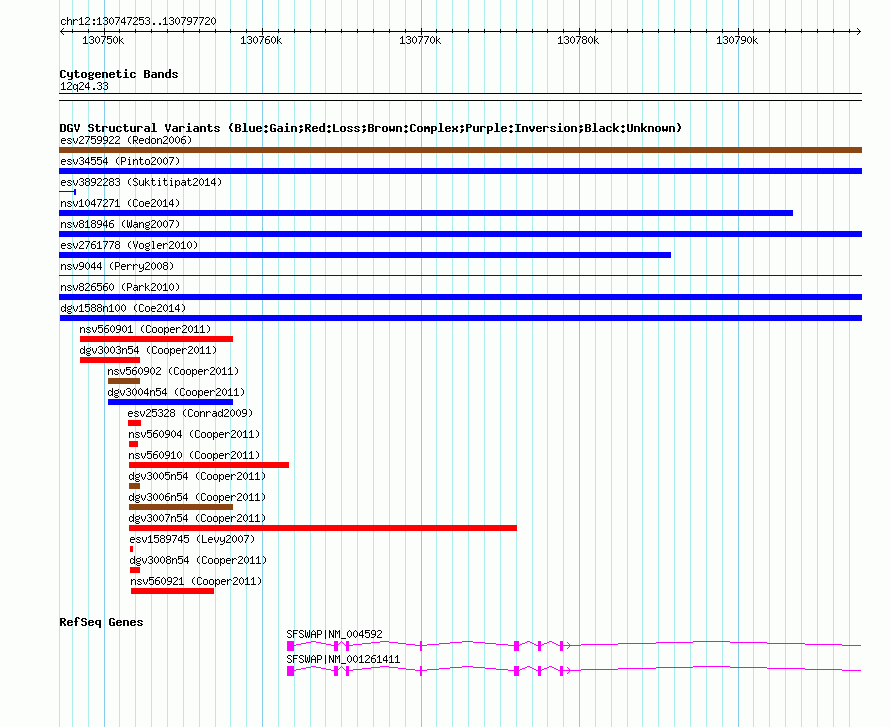Select the long red dgv3007n54 variant bar
890x727 pixels.
coord(322,528)
